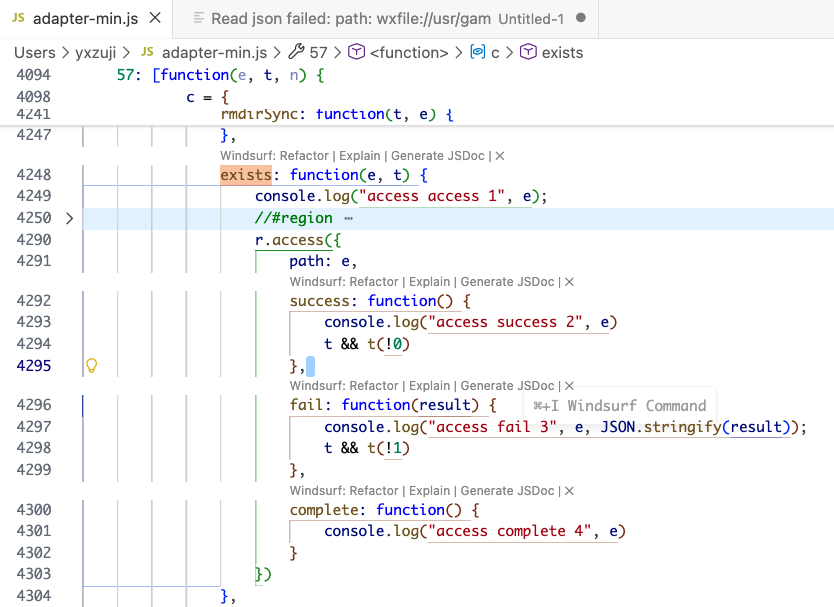Click Explain code lens above fail function
Screen dimensions: 834x607
429,386
